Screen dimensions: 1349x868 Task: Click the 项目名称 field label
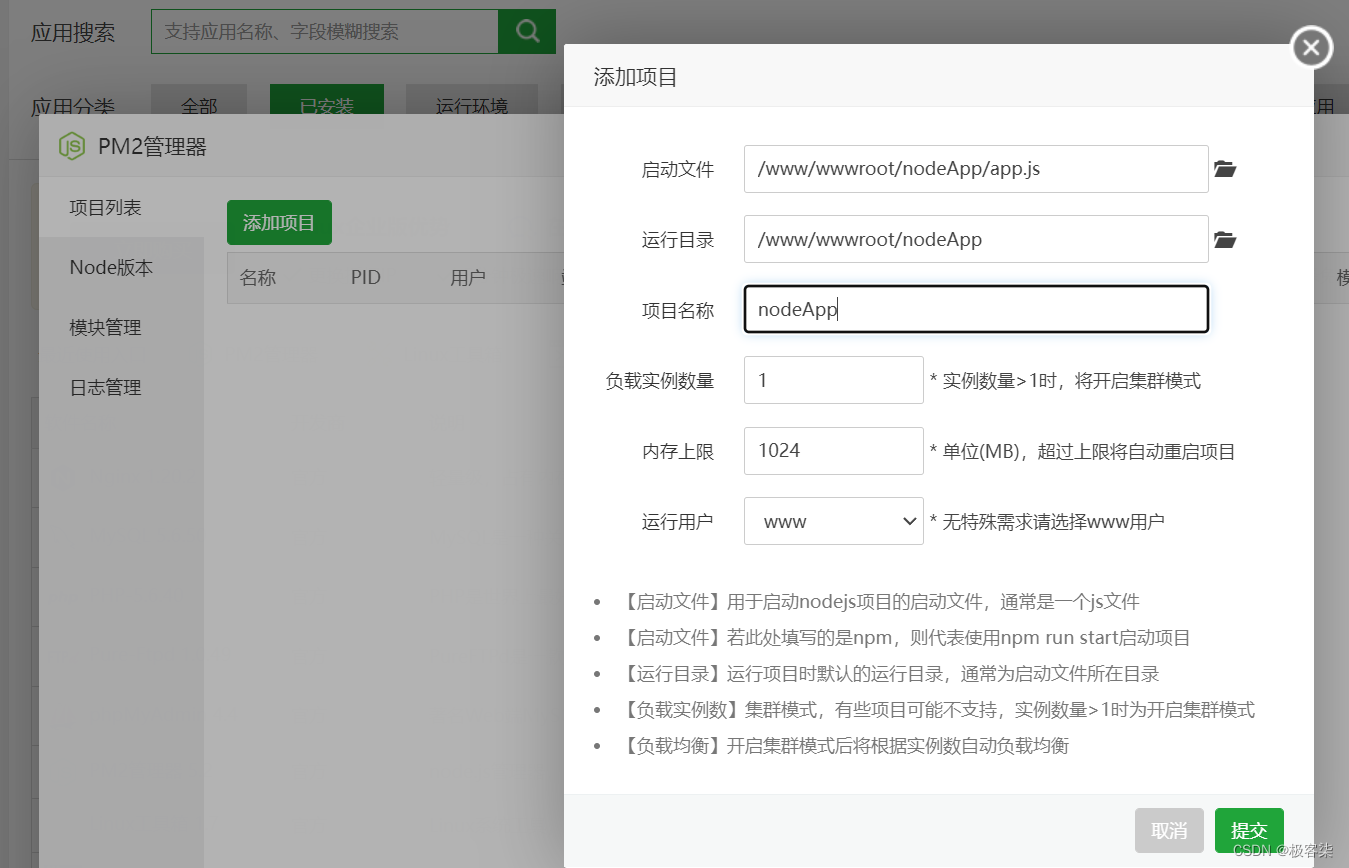click(678, 311)
